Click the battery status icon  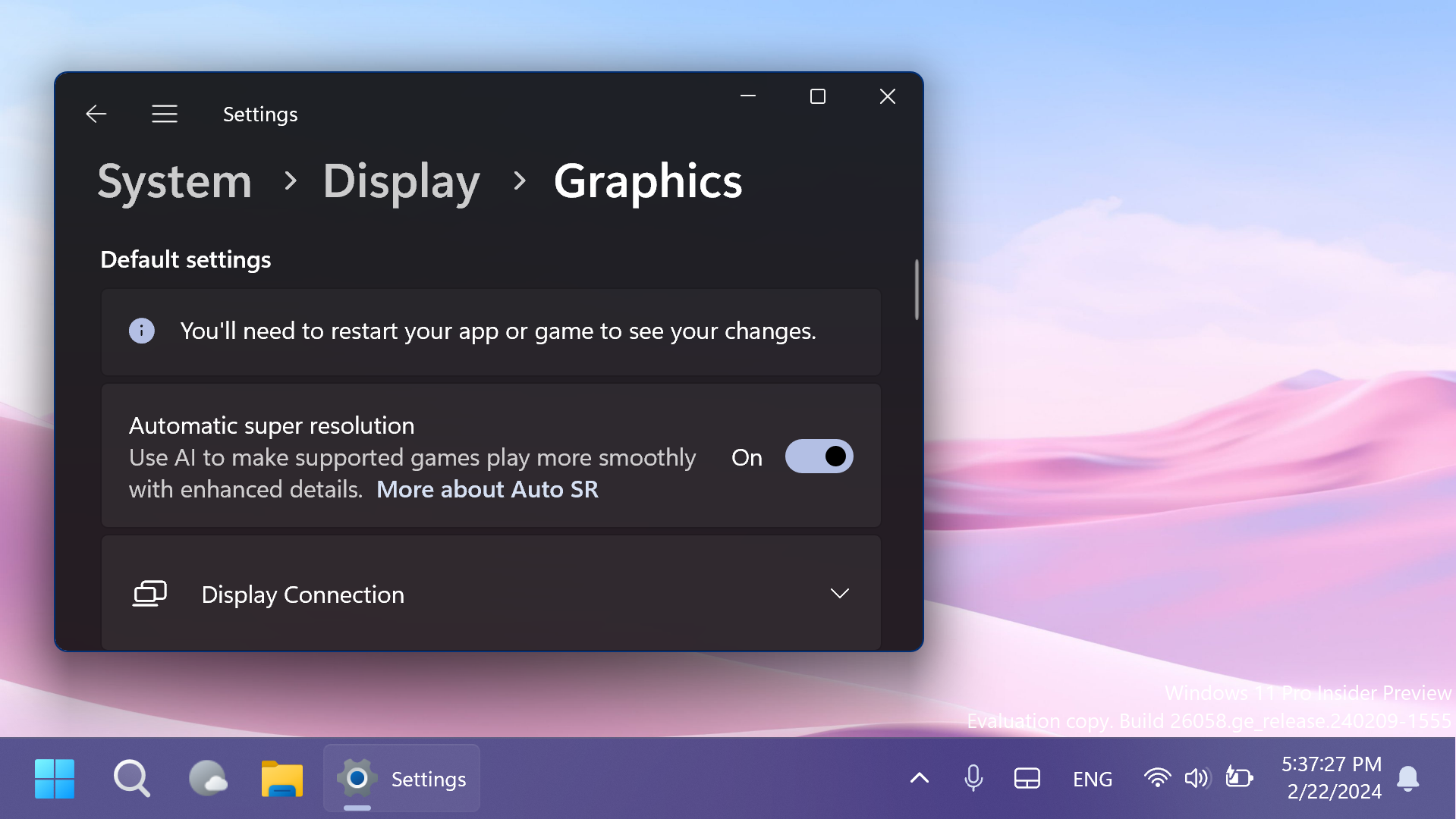pyautogui.click(x=1239, y=778)
